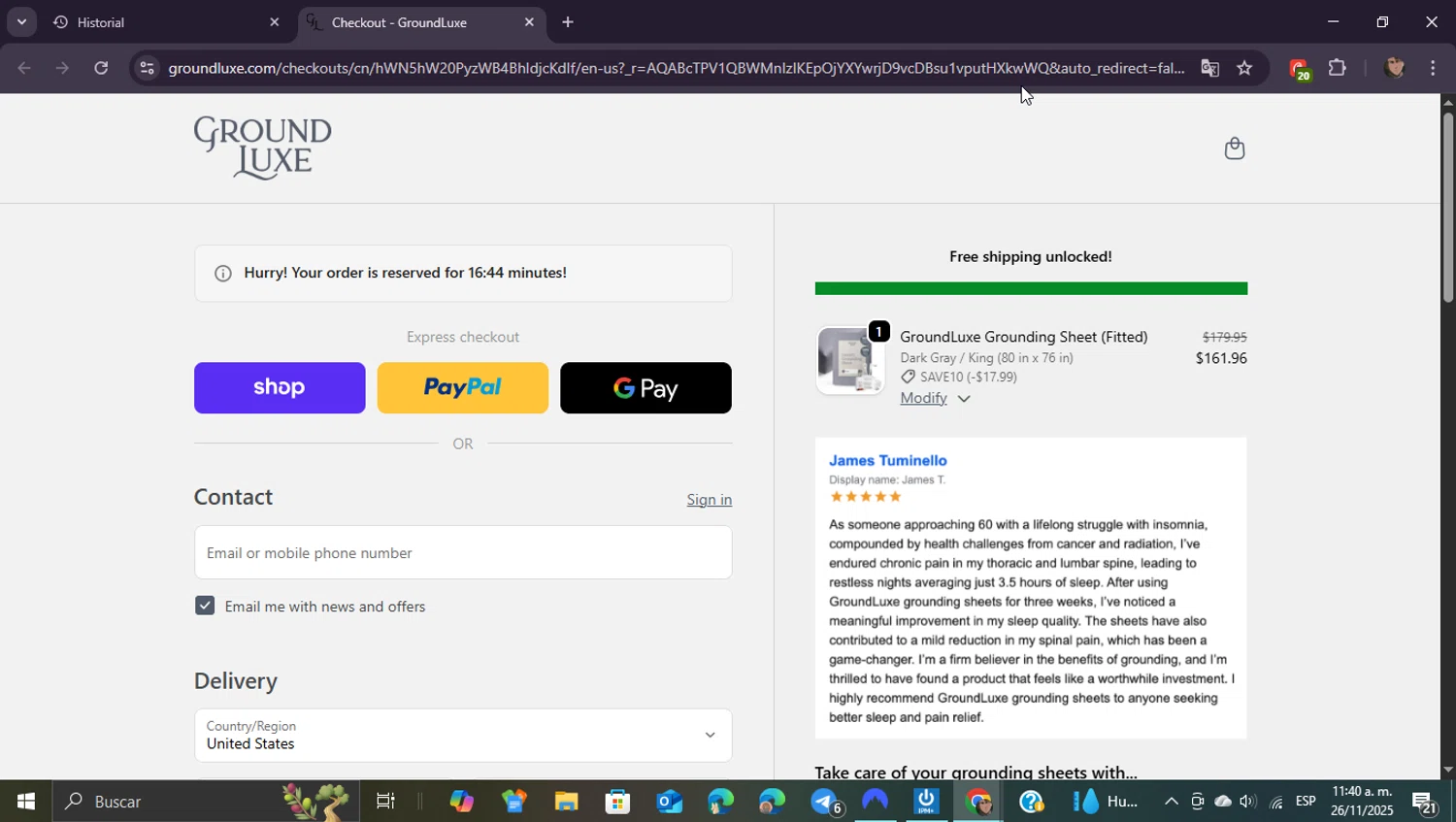
Task: Open the Country/Region dropdown
Action: tap(463, 735)
